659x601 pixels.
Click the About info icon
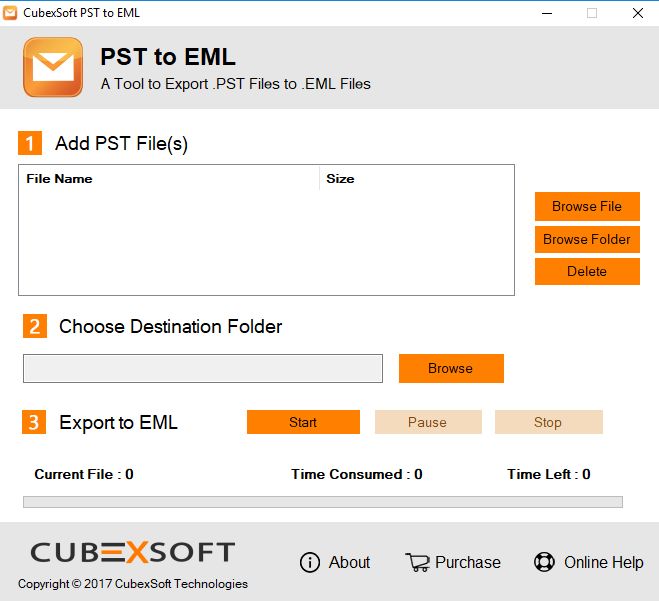(310, 562)
